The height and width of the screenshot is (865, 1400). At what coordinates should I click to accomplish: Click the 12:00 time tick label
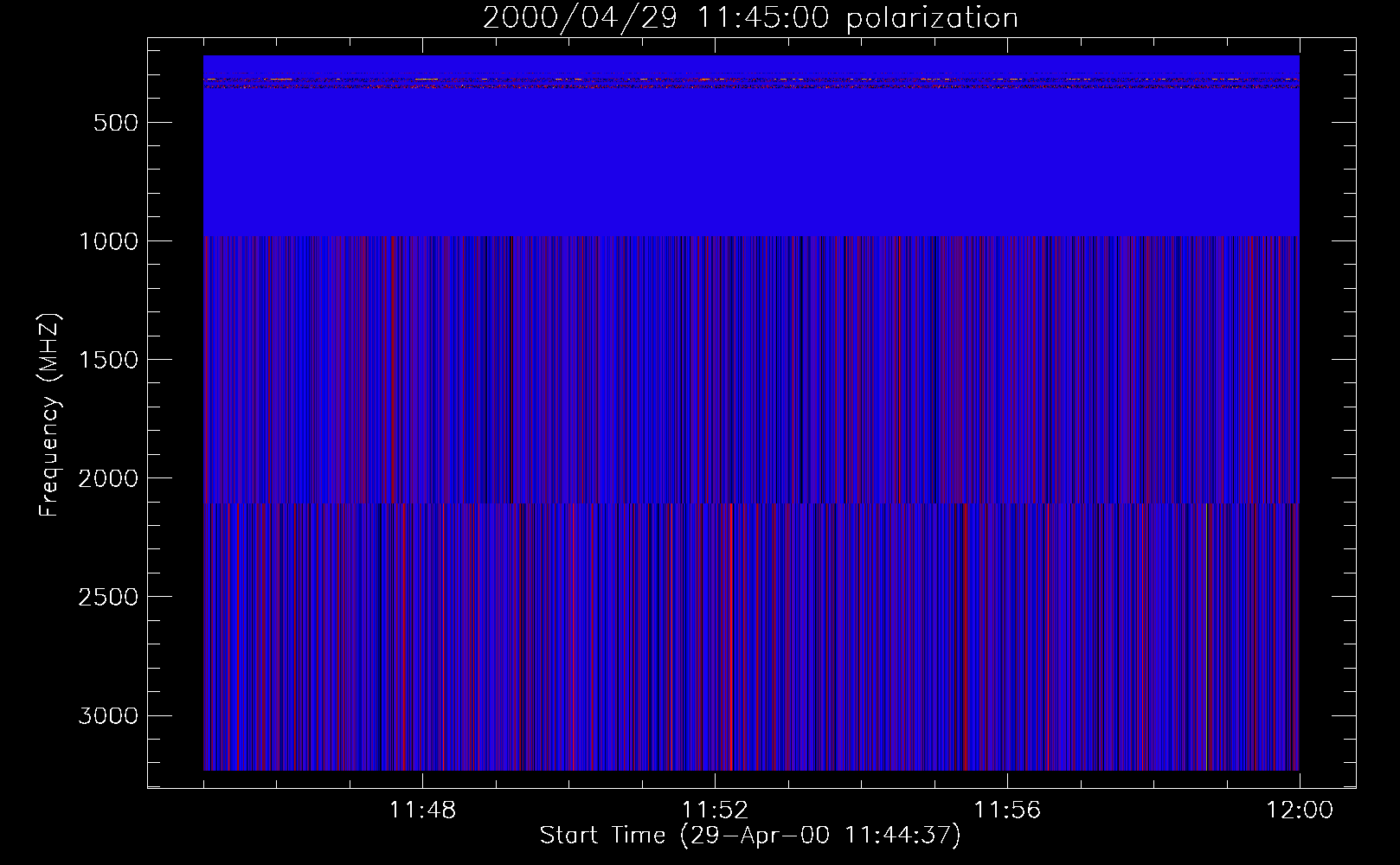click(1300, 811)
